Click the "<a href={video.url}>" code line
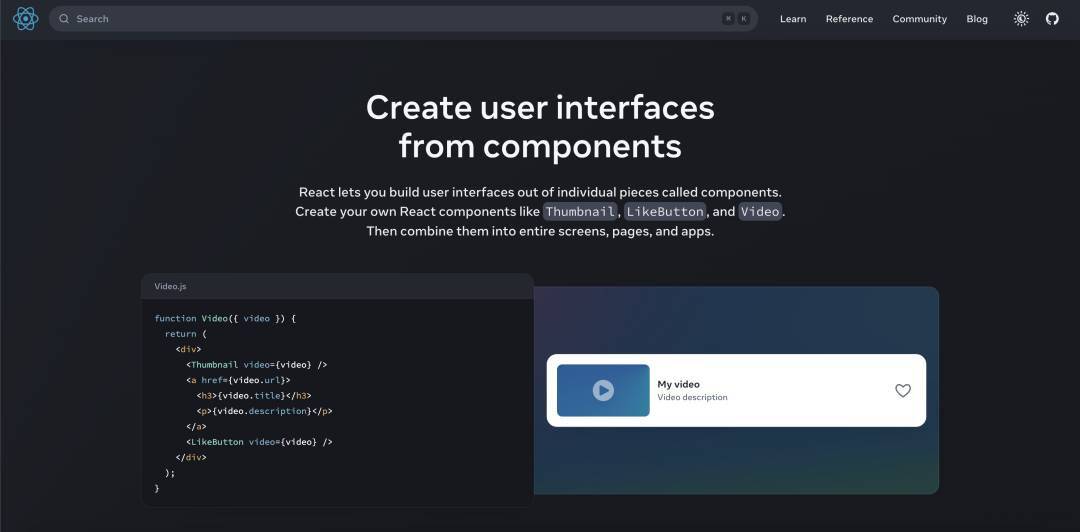This screenshot has height=532, width=1080. (x=238, y=380)
